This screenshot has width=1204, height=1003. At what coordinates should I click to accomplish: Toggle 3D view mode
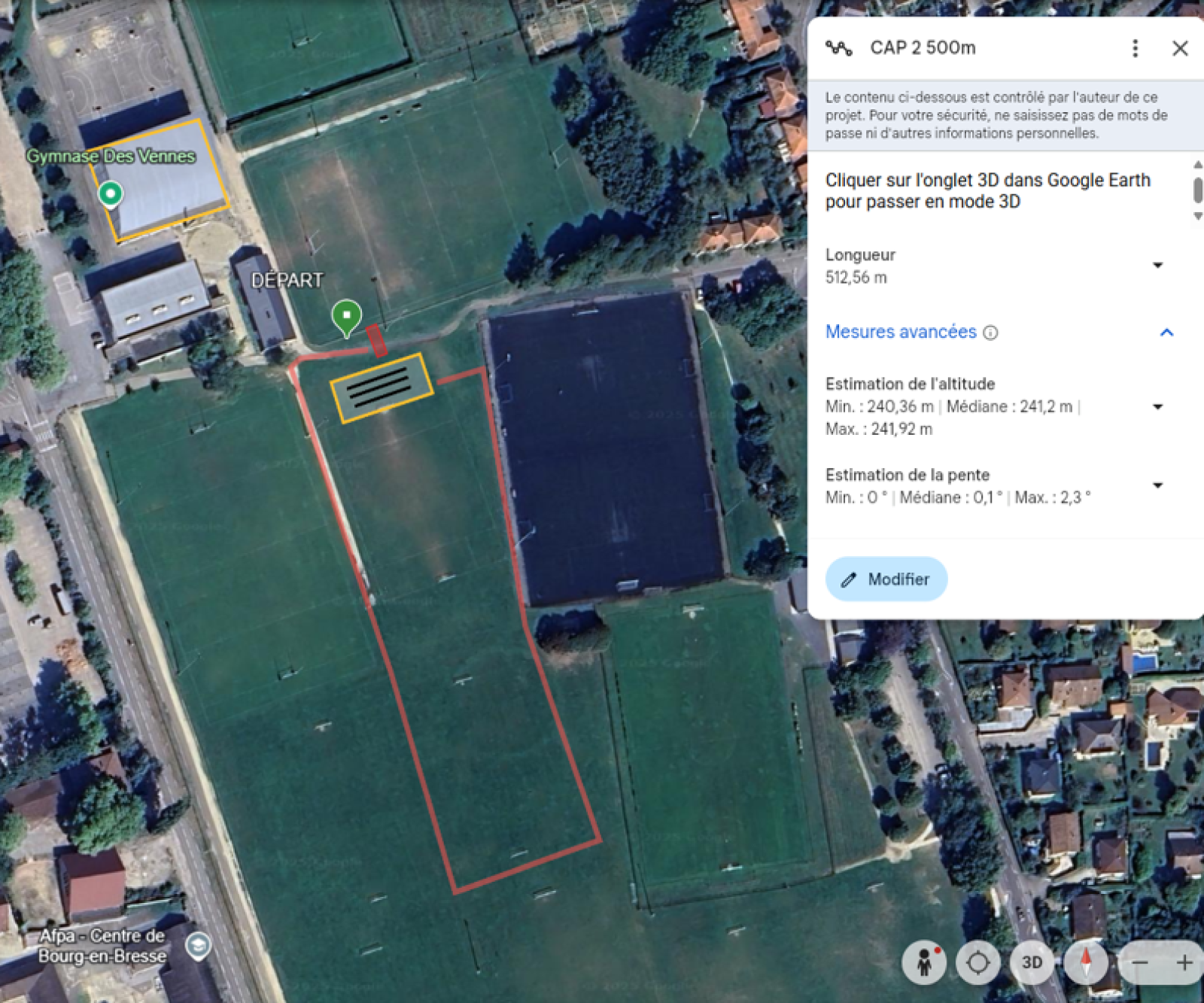tap(1032, 962)
